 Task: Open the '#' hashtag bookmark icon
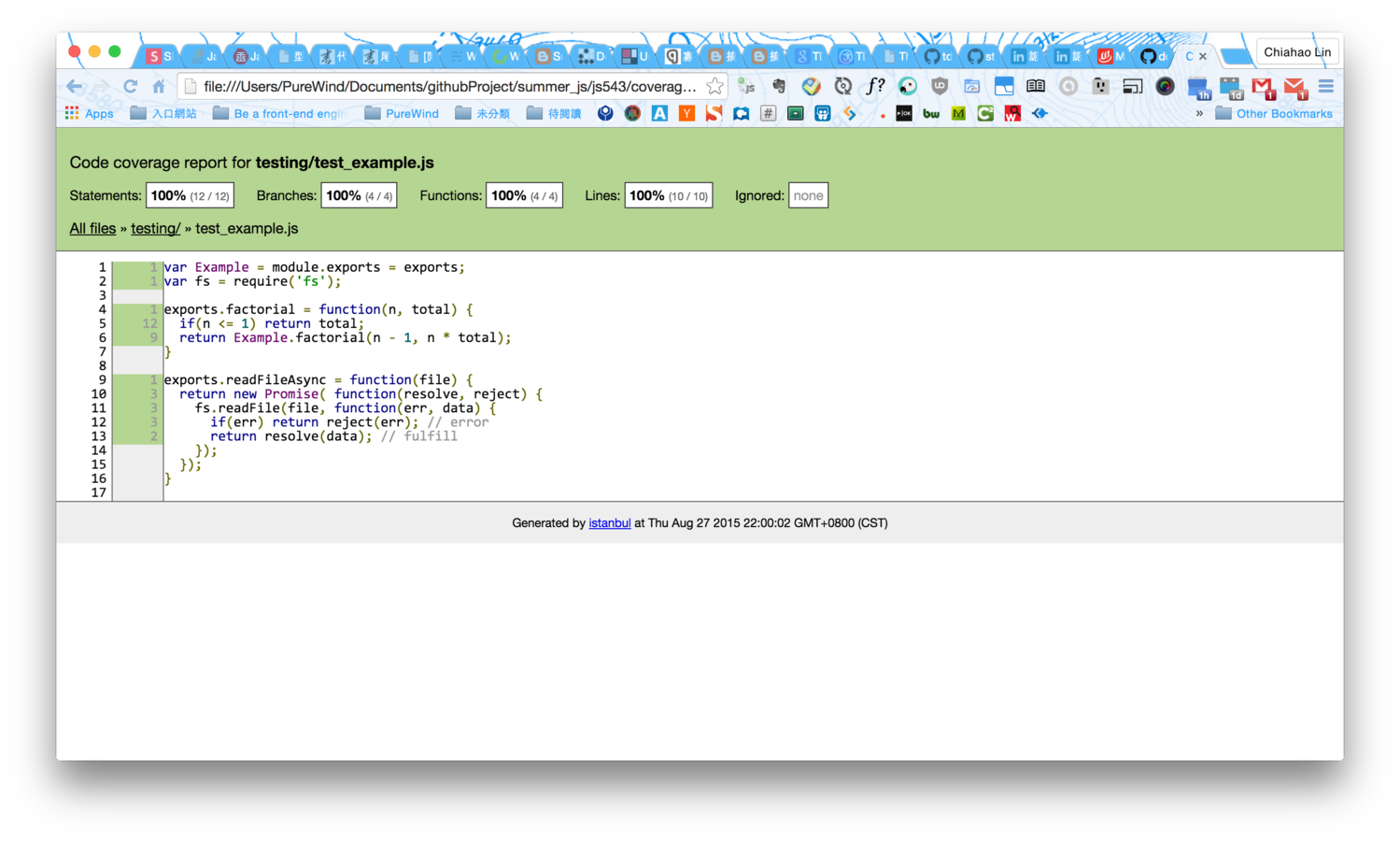[768, 114]
